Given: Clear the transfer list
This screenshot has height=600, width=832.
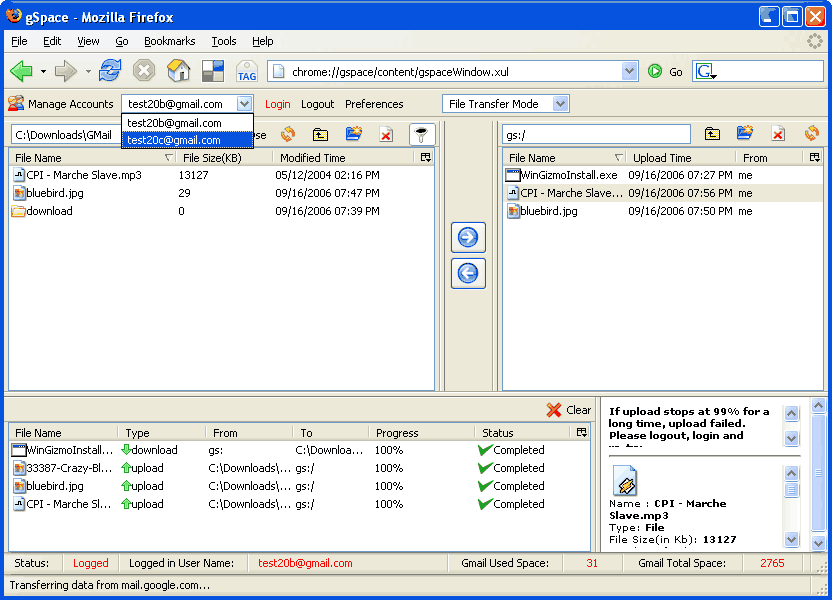Looking at the screenshot, I should pos(569,410).
